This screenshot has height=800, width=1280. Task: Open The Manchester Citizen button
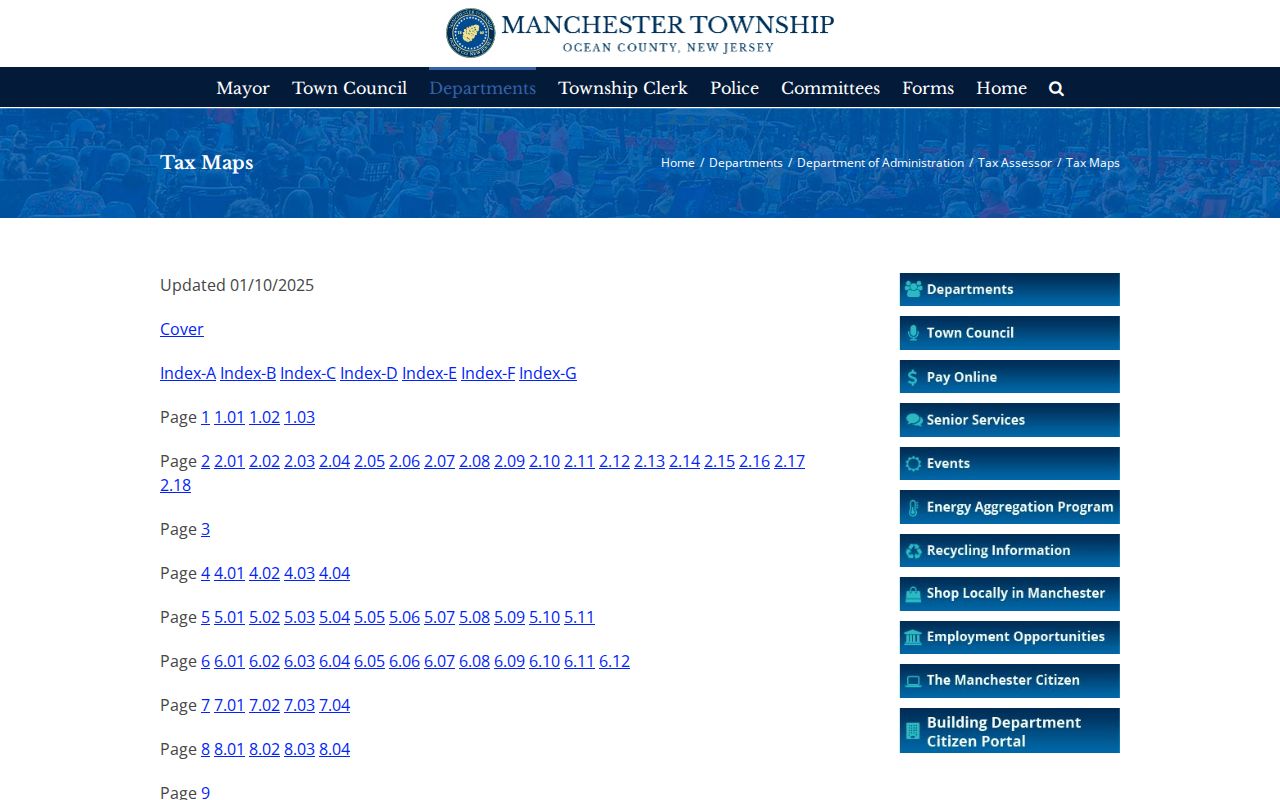1010,681
